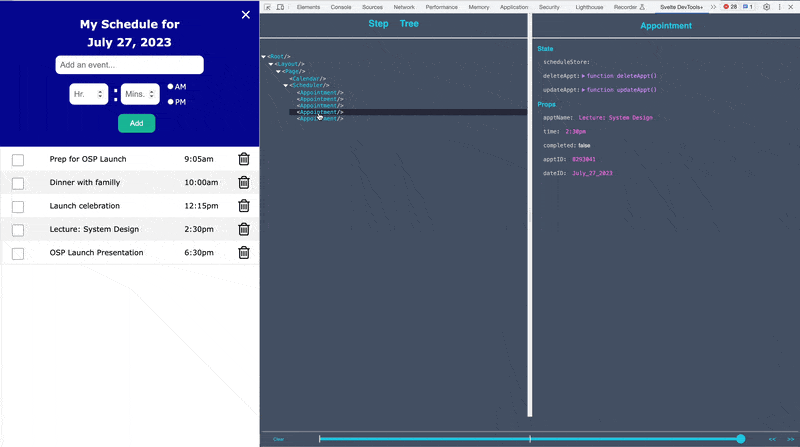Expand the deleteAppt function value
This screenshot has width=800, height=447.
583,76
